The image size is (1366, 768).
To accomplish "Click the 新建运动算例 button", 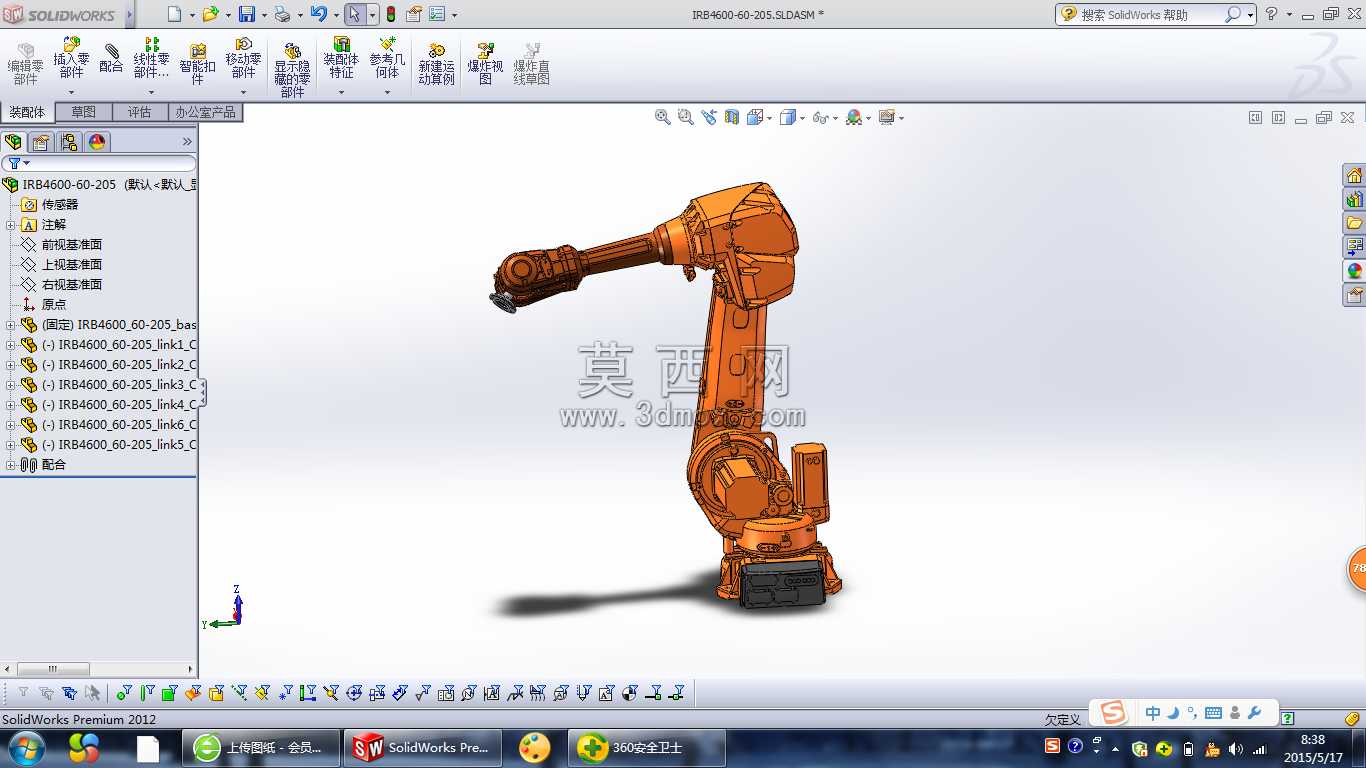I will [x=436, y=64].
